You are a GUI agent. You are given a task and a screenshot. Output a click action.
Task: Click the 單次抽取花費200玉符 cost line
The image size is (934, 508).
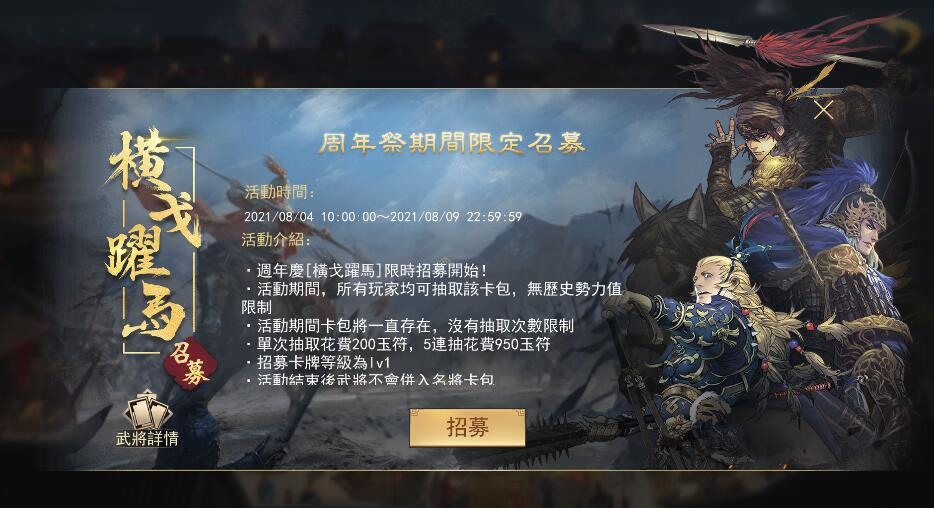[x=397, y=344]
